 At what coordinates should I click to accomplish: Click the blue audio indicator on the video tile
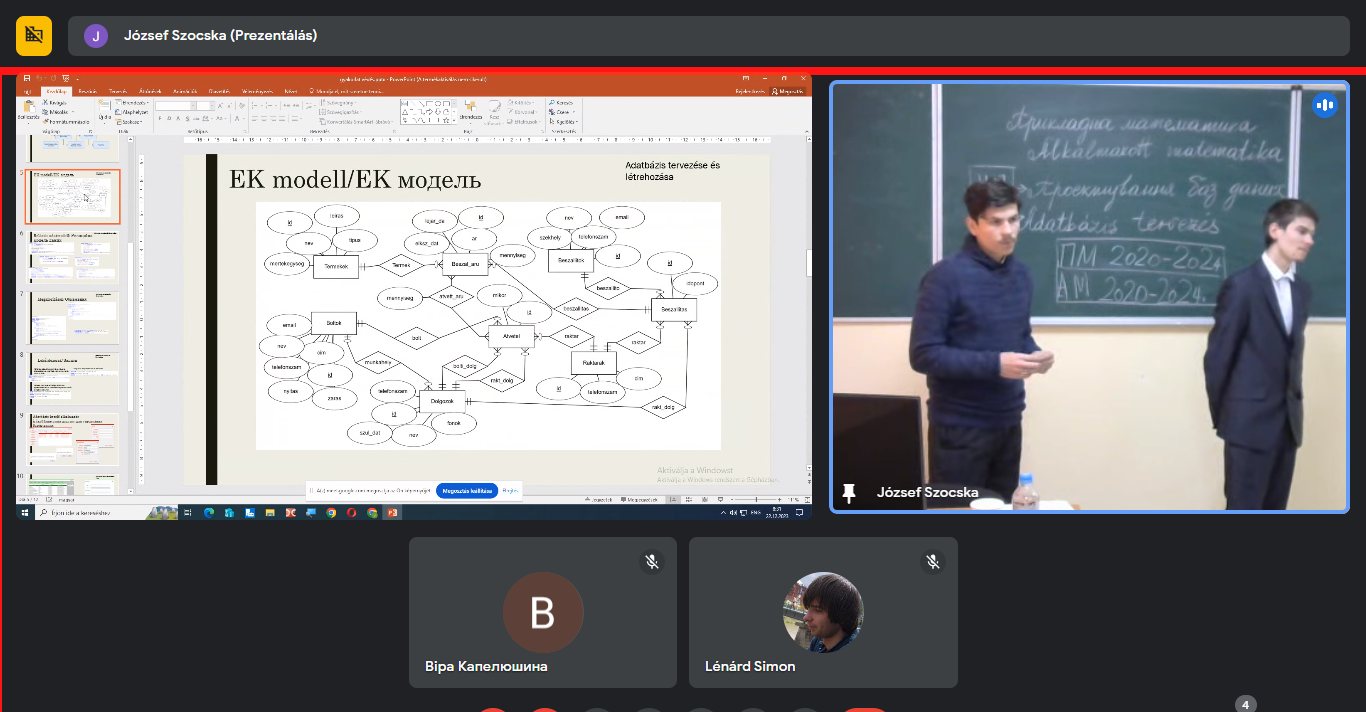pyautogui.click(x=1325, y=105)
